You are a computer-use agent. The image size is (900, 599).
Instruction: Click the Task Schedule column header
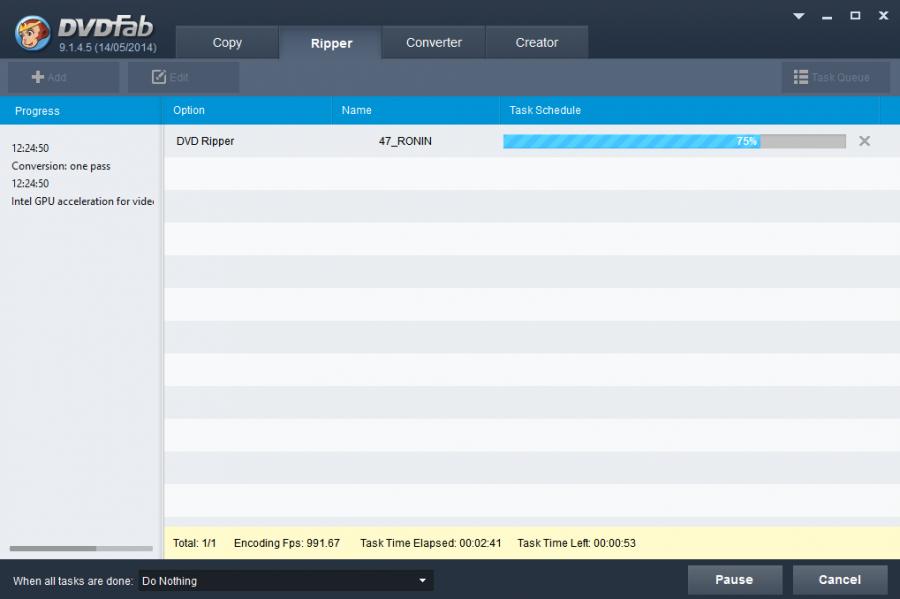pos(689,110)
